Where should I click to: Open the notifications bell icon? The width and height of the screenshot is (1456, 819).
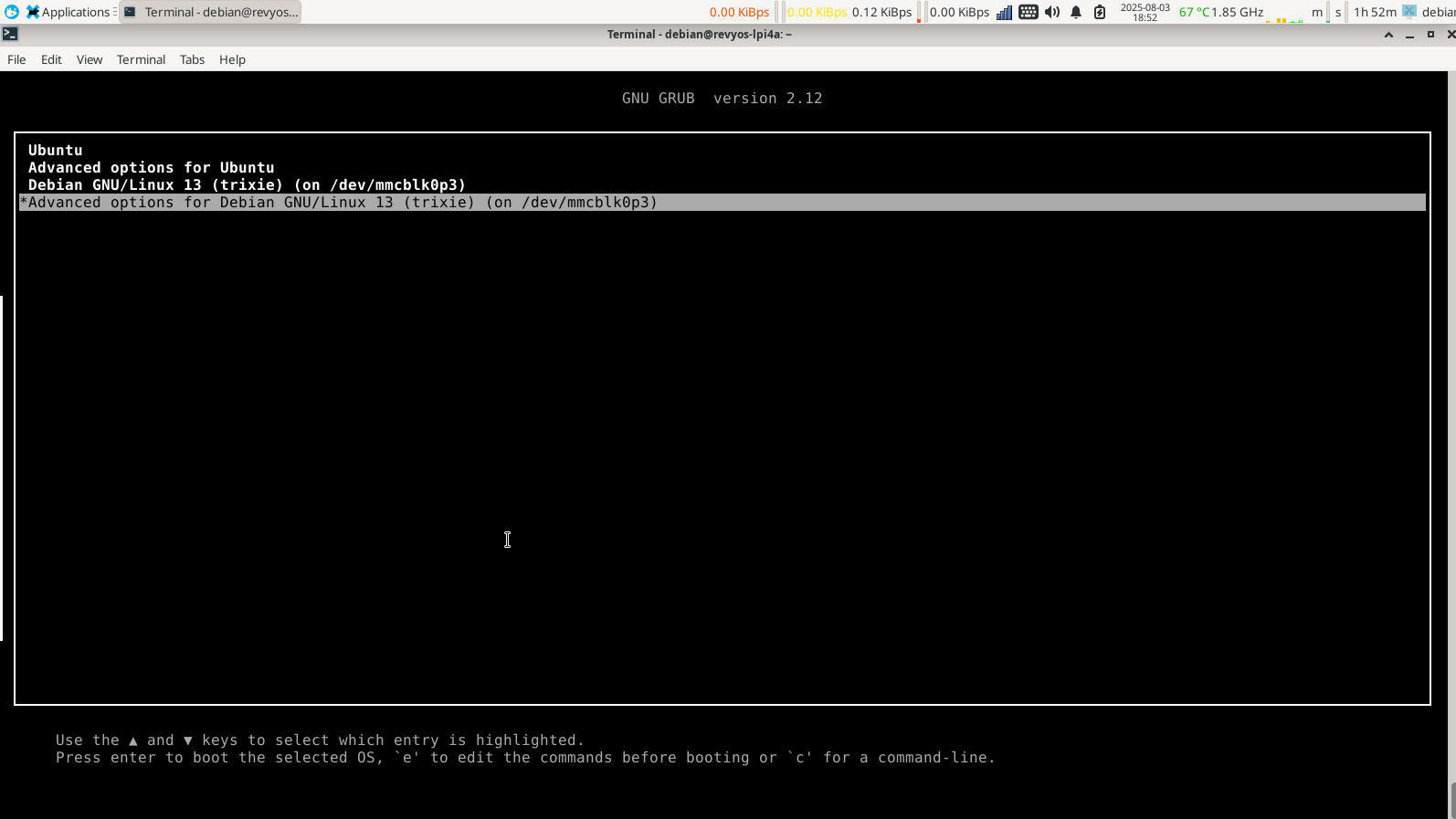[1076, 12]
